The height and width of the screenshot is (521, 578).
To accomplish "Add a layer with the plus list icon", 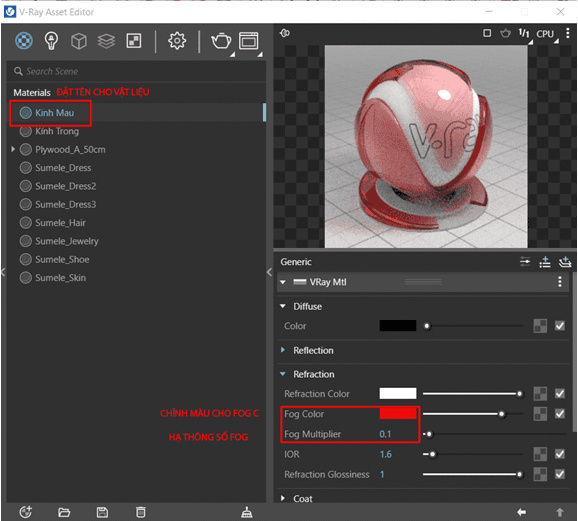I will pyautogui.click(x=545, y=262).
